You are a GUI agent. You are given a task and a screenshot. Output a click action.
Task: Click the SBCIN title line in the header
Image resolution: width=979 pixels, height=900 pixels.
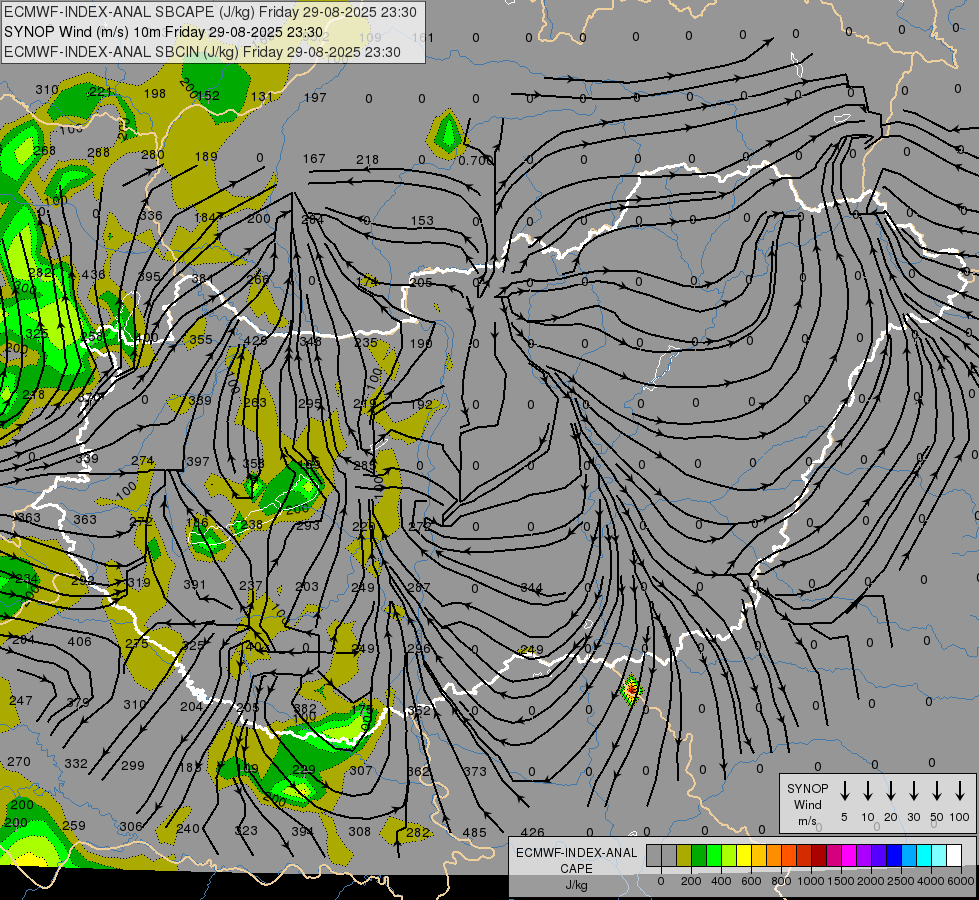pyautogui.click(x=202, y=52)
